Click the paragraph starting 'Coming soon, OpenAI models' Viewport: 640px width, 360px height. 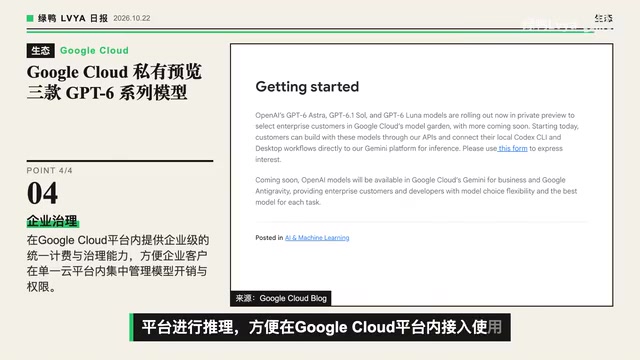click(x=416, y=191)
